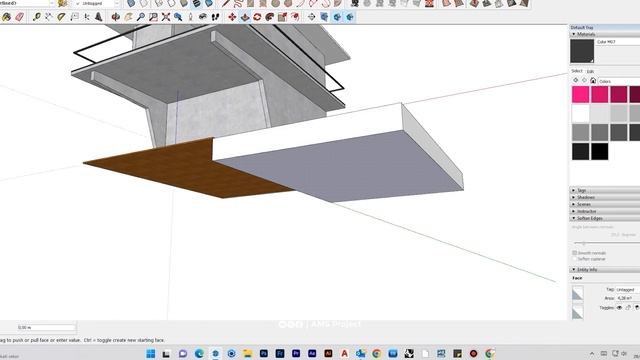Screen dimensions: 640x360
Task: Enable Soften coplanar checkbox
Action: (x=575, y=259)
